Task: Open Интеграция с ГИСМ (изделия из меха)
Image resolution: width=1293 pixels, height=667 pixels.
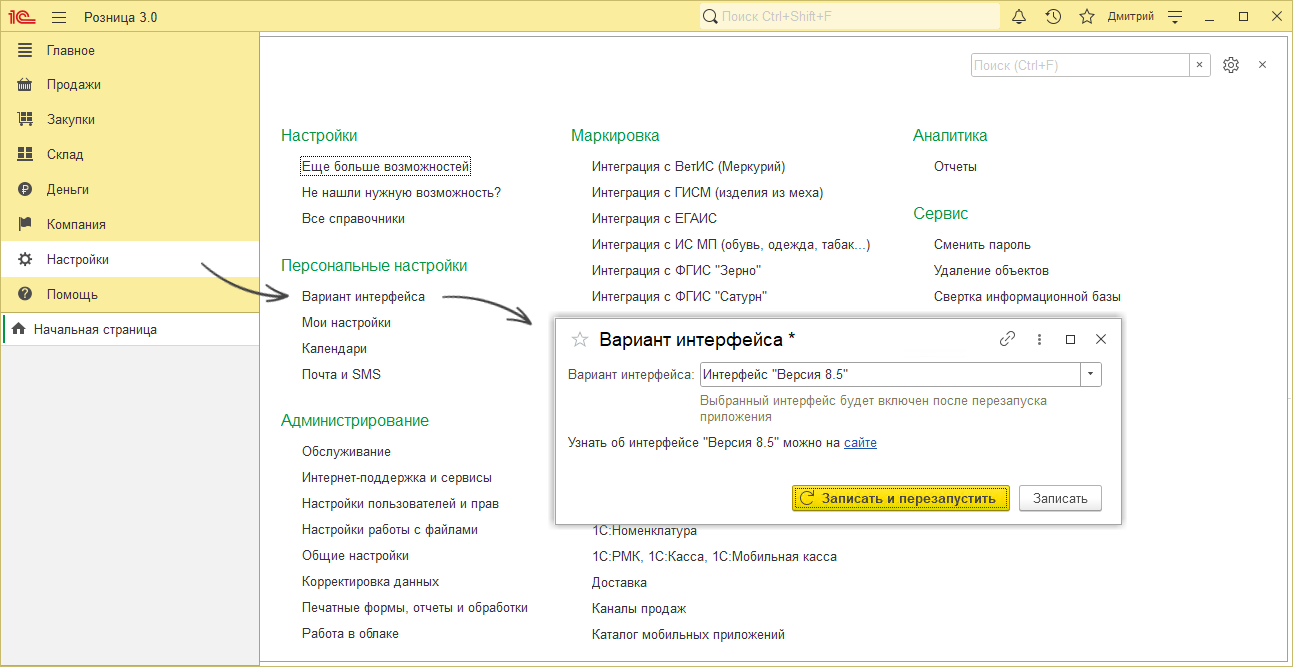Action: pyautogui.click(x=707, y=192)
